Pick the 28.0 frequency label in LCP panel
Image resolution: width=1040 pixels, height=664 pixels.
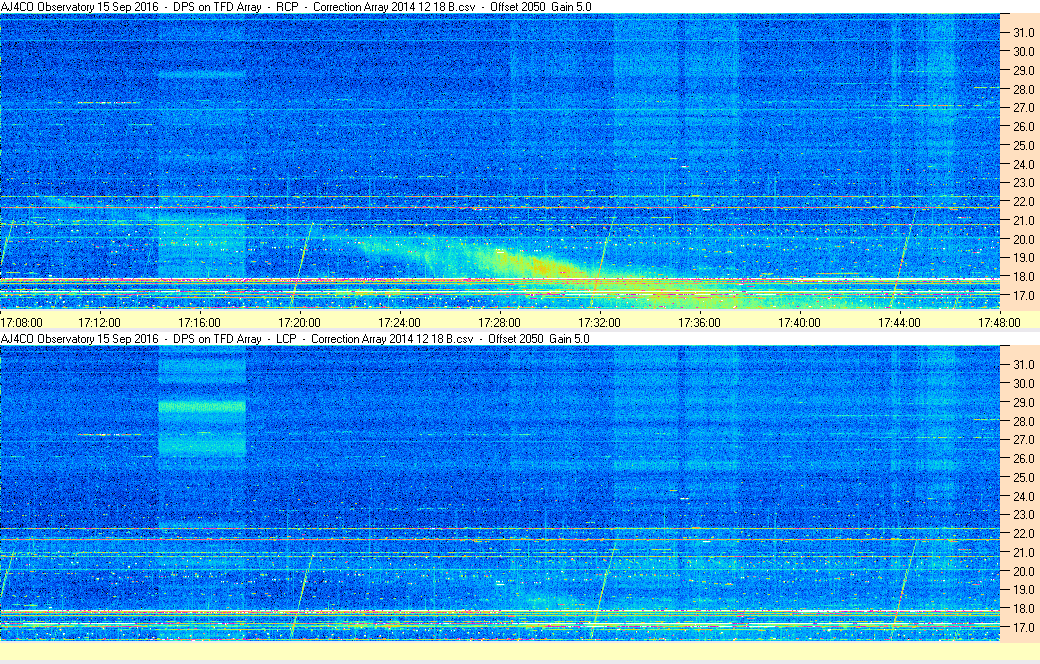tap(1023, 421)
